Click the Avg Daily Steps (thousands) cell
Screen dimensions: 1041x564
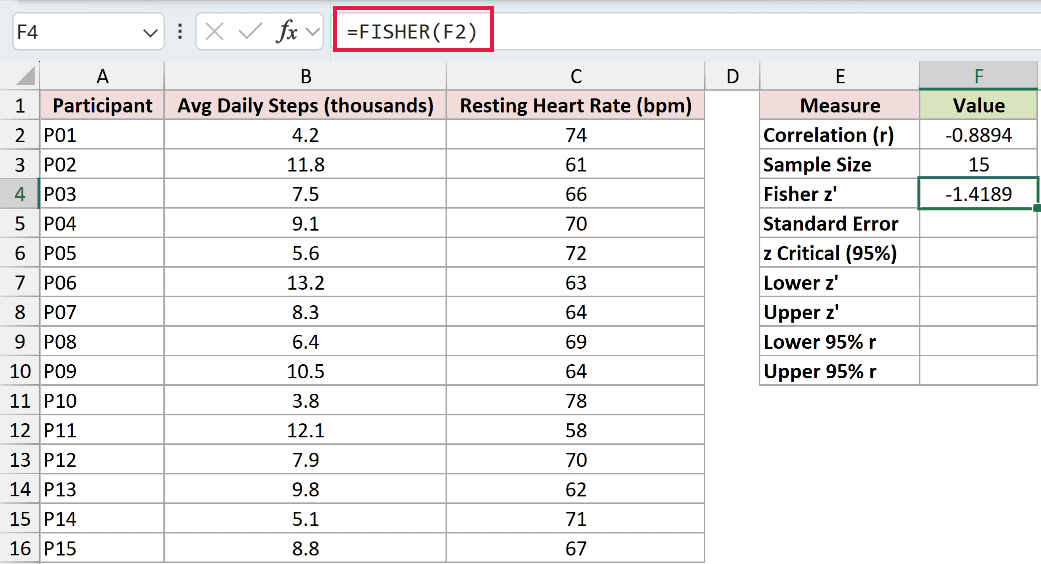tap(305, 106)
